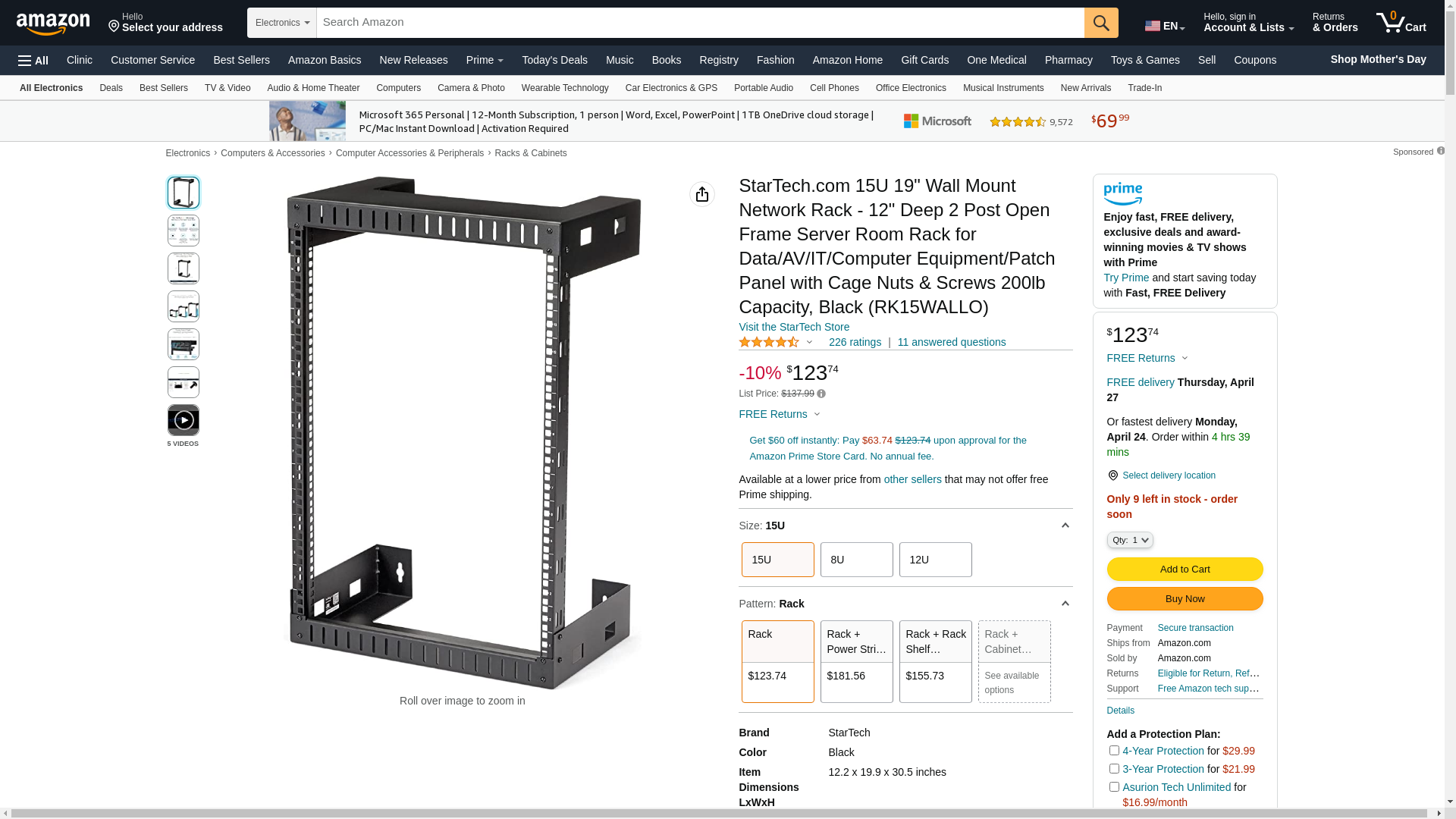The height and width of the screenshot is (819, 1456).
Task: Open Today's Deals in nav bar
Action: 554,60
